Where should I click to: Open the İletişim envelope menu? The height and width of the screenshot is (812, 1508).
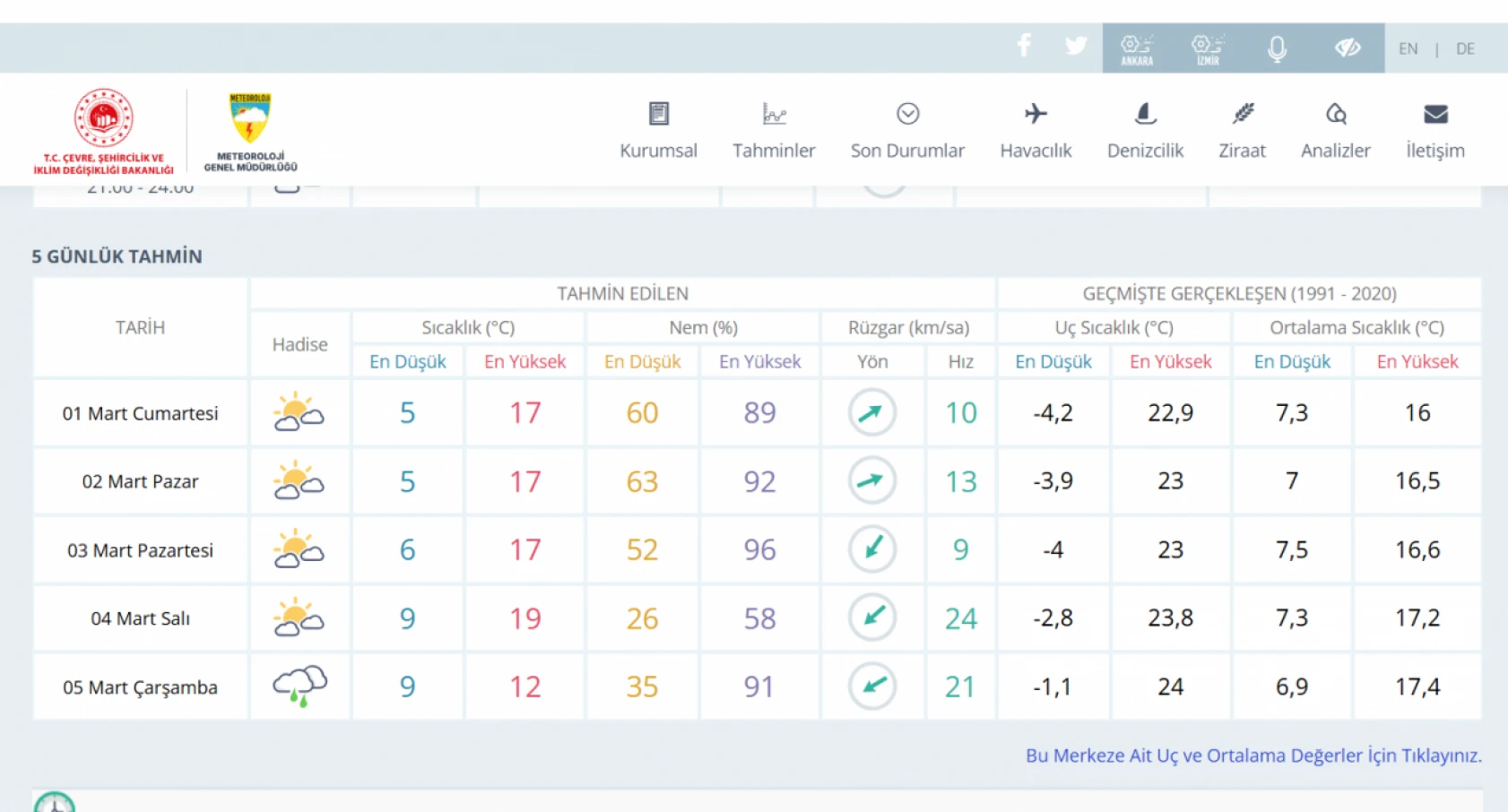coord(1434,131)
